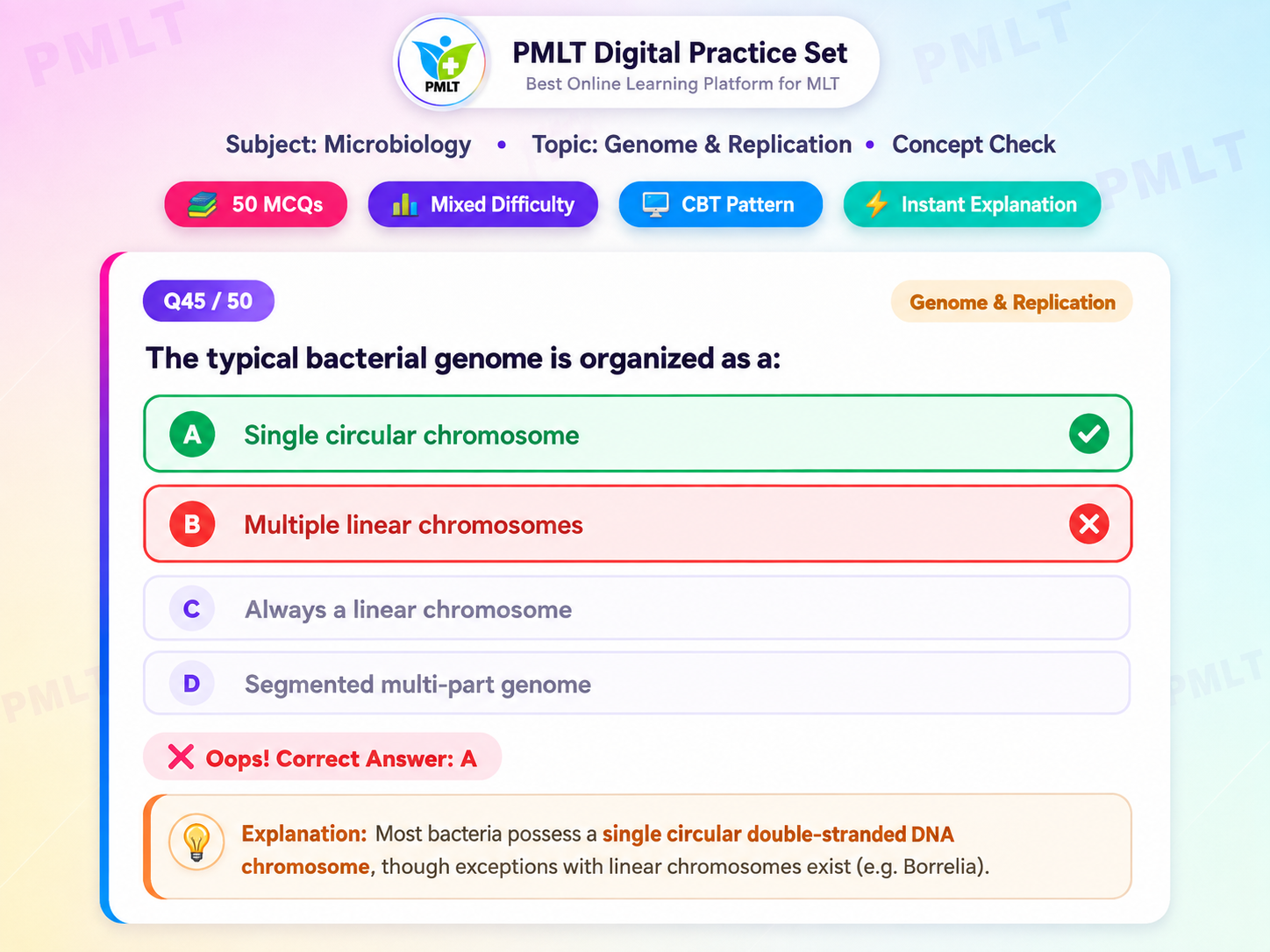
Task: Open the 50 MCQs pill
Action: click(256, 204)
